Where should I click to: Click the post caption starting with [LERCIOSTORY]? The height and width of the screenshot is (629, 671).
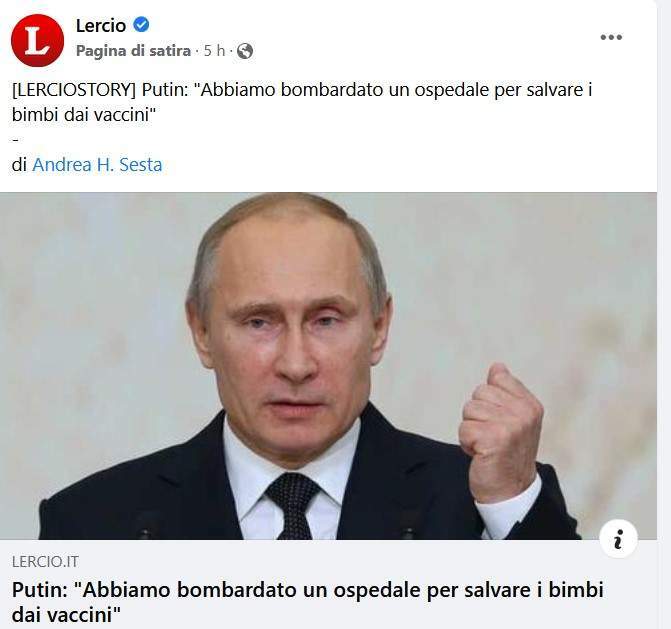[302, 102]
